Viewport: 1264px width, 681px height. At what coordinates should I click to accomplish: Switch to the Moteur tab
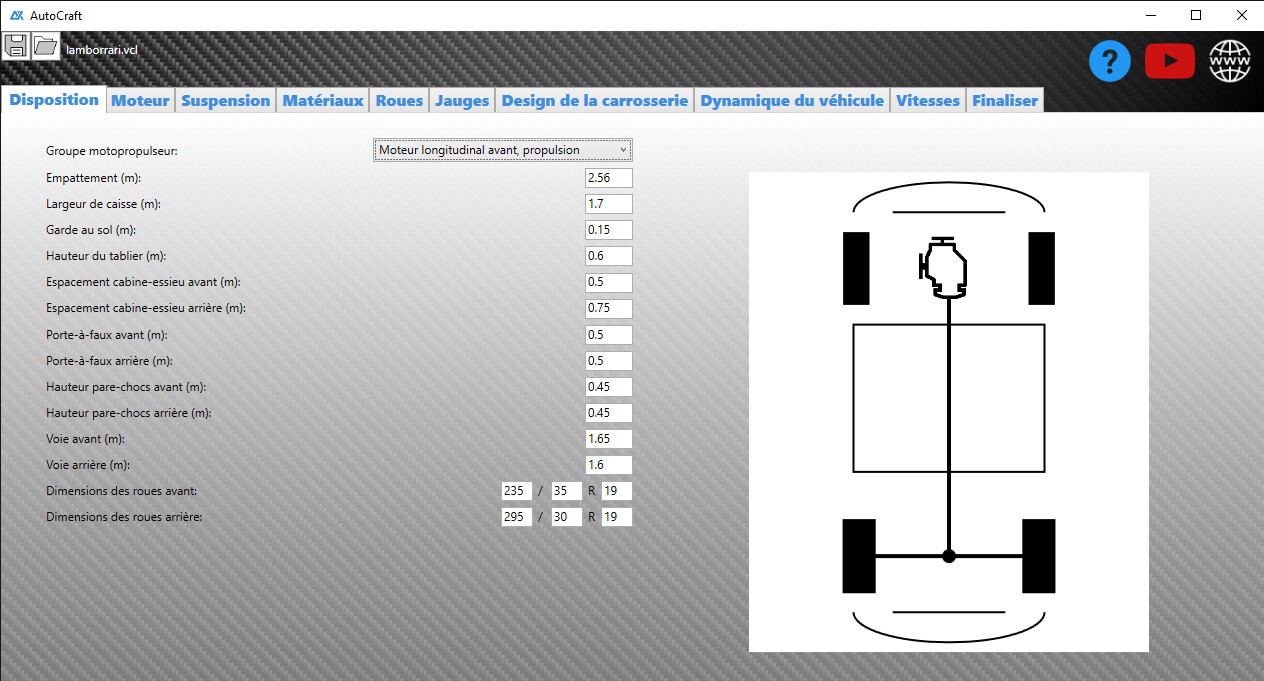point(140,101)
